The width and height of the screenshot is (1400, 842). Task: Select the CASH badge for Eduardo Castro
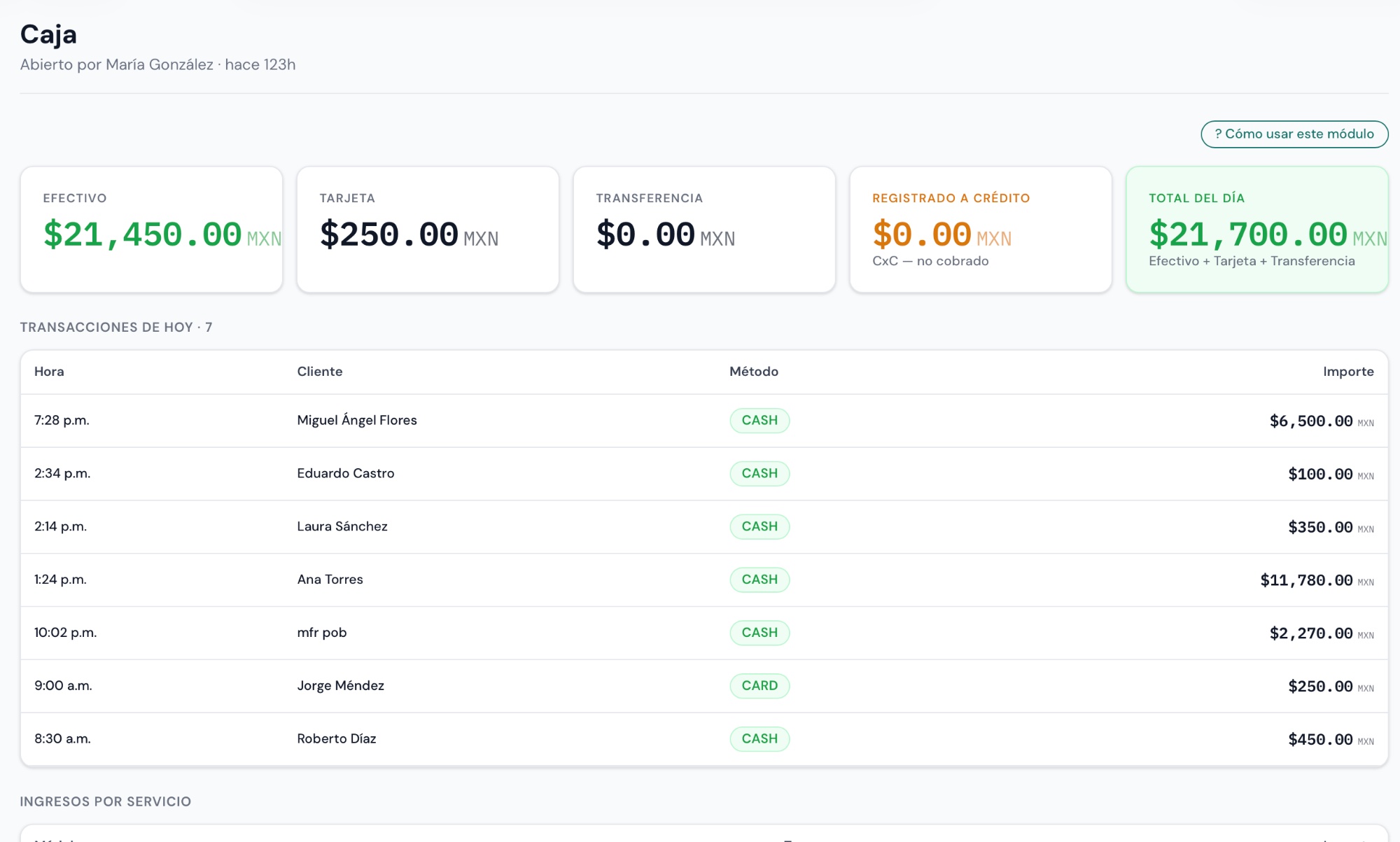759,473
